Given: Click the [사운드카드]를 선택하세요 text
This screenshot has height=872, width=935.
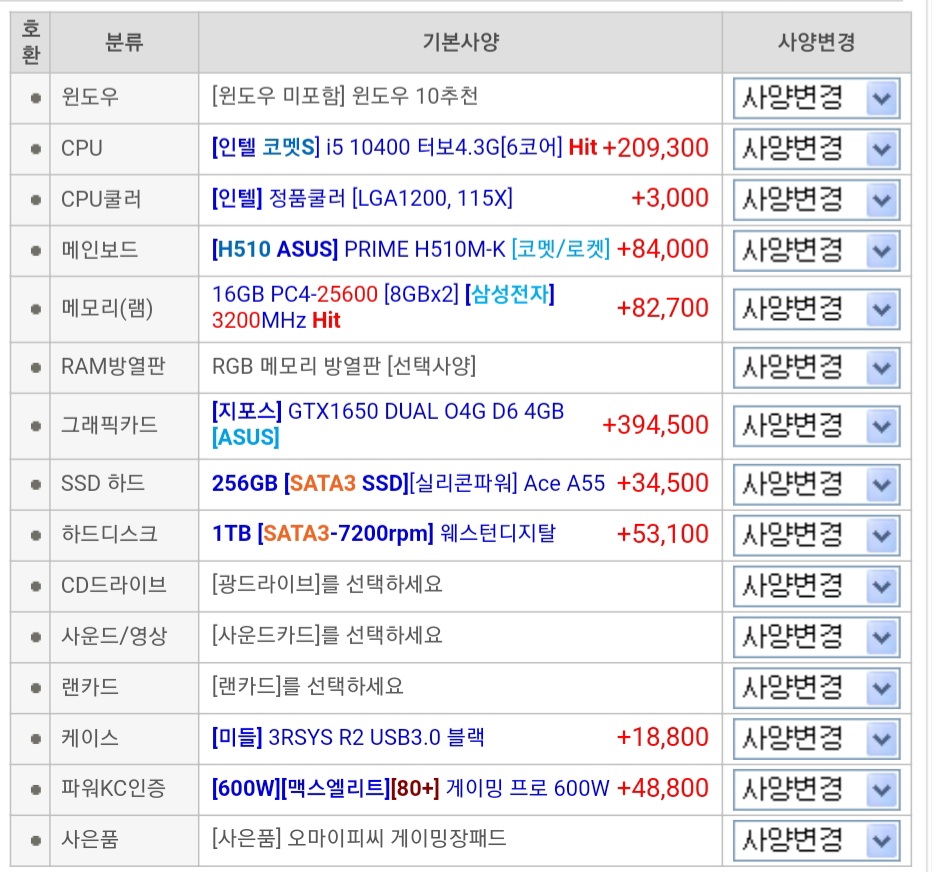Looking at the screenshot, I should [x=327, y=636].
